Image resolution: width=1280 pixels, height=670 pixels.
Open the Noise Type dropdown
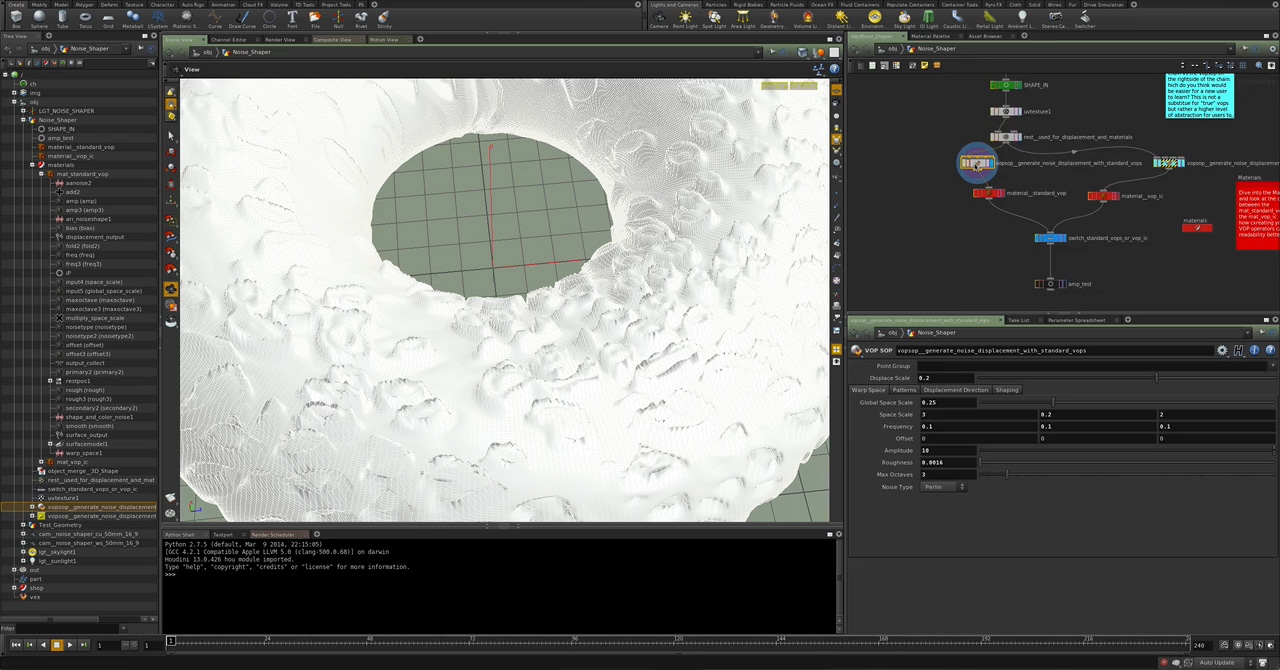944,487
